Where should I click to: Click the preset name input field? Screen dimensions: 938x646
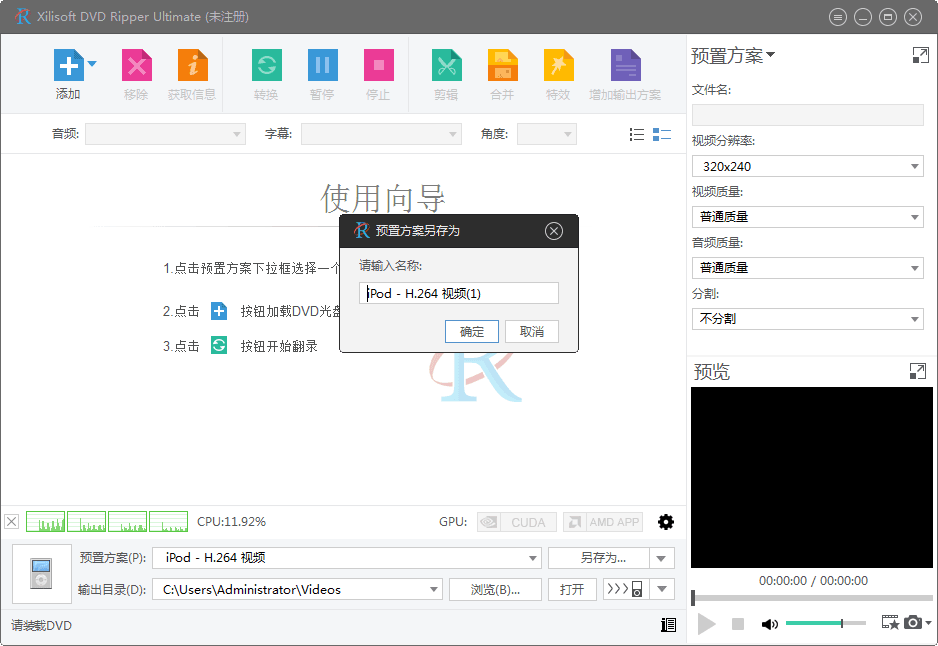point(459,293)
